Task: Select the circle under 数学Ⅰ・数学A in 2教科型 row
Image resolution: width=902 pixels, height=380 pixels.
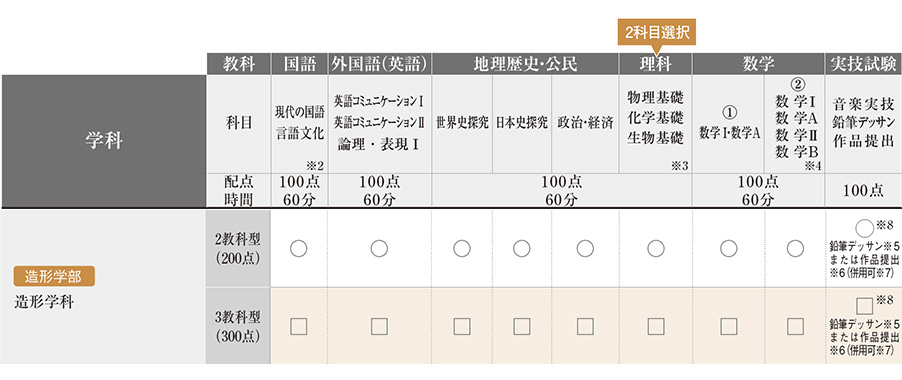Action: point(729,248)
